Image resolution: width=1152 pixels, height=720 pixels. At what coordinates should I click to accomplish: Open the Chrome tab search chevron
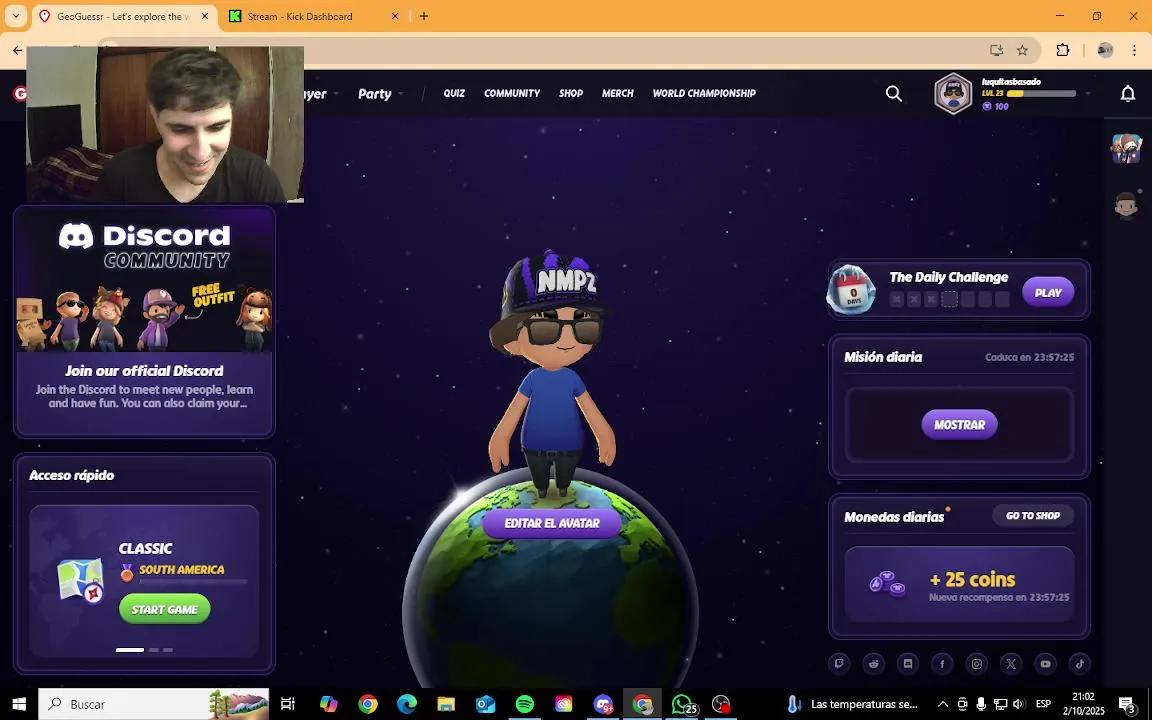pyautogui.click(x=15, y=15)
